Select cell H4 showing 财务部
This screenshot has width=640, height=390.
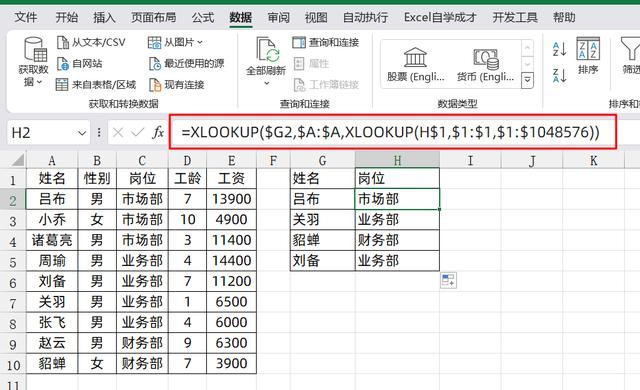[397, 240]
